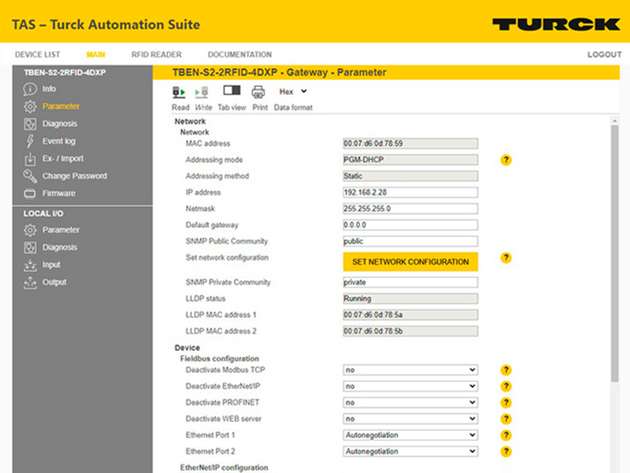Click the SNMP Public Community field
This screenshot has width=630, height=473.
point(410,241)
